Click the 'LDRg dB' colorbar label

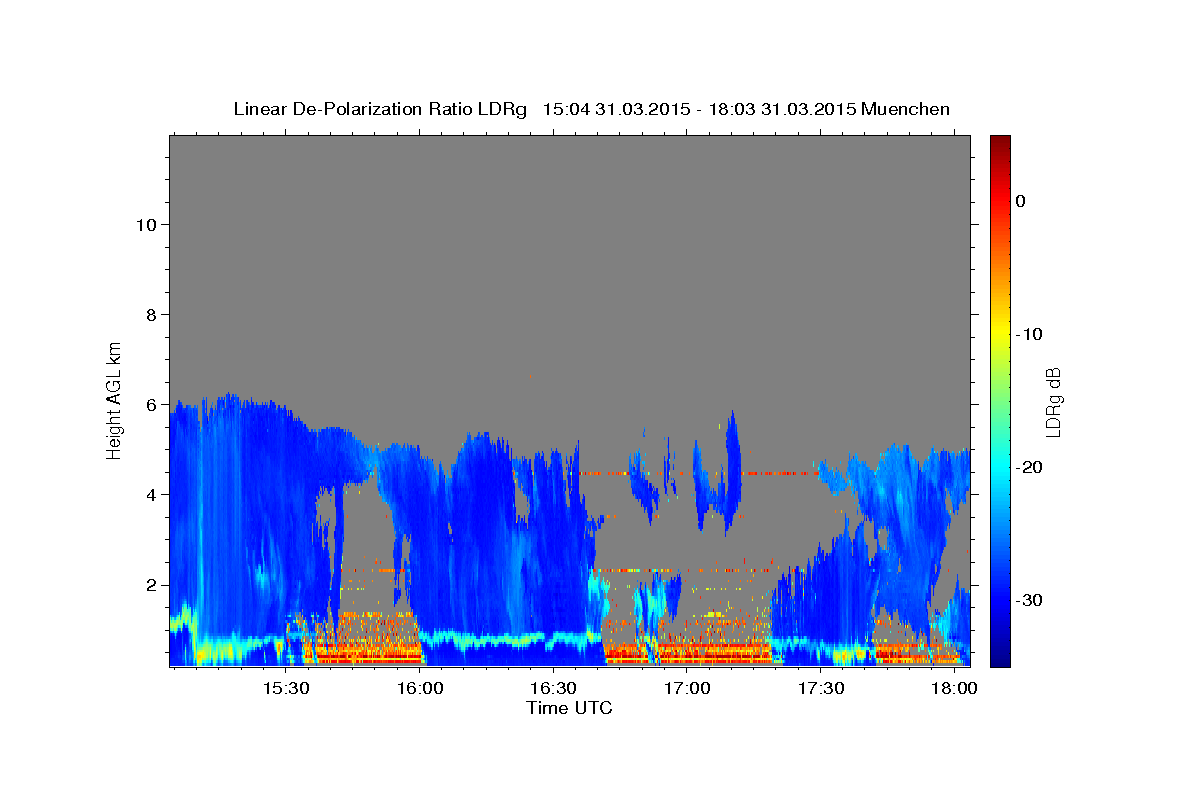tap(1052, 401)
